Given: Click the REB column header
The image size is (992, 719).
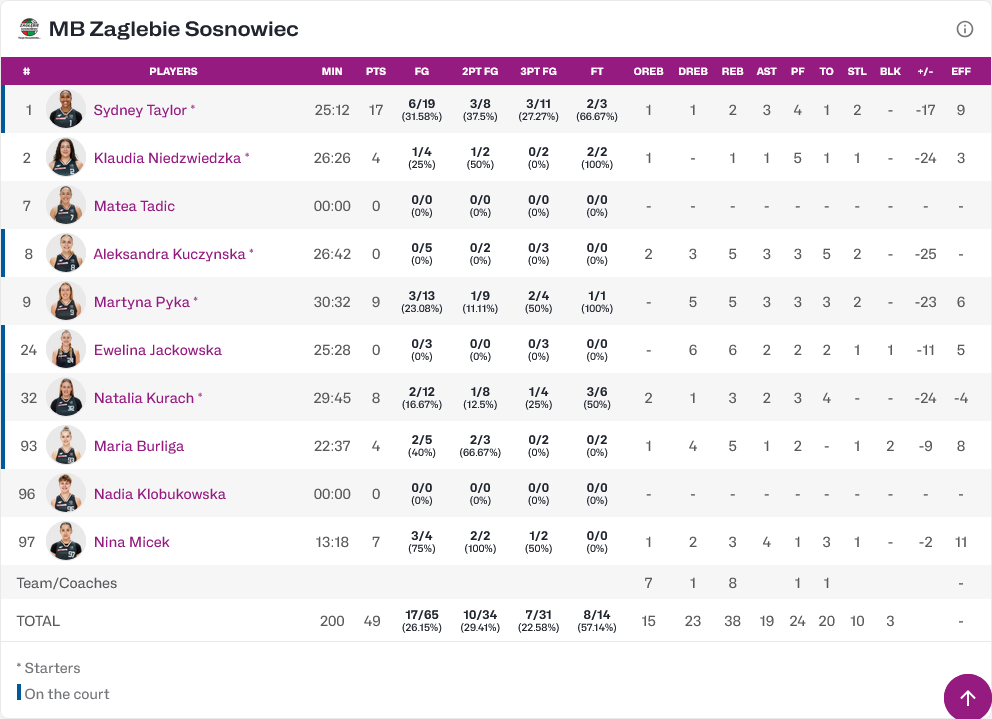Looking at the screenshot, I should (732, 71).
